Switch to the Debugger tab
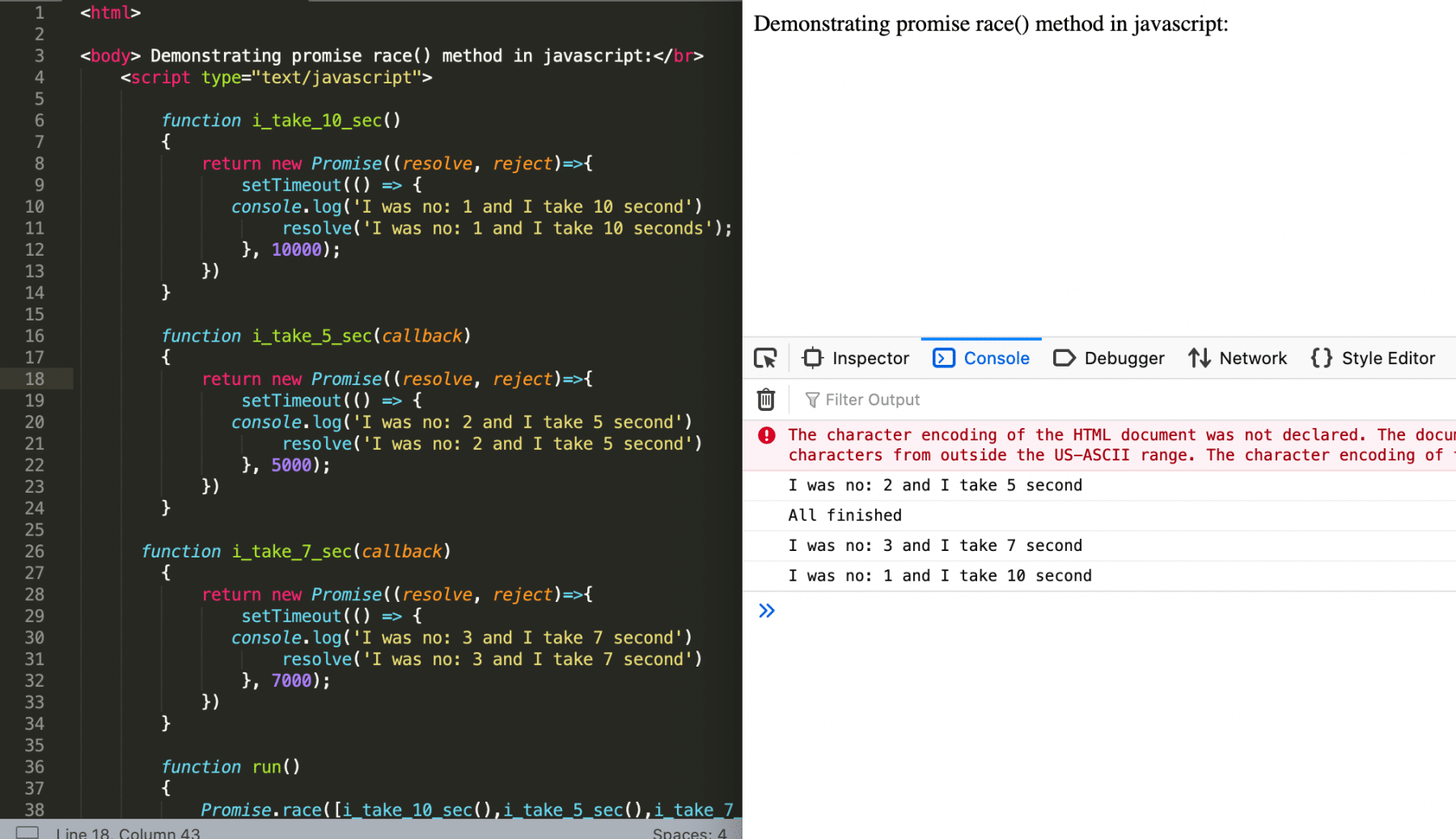Image resolution: width=1456 pixels, height=839 pixels. (x=1109, y=358)
